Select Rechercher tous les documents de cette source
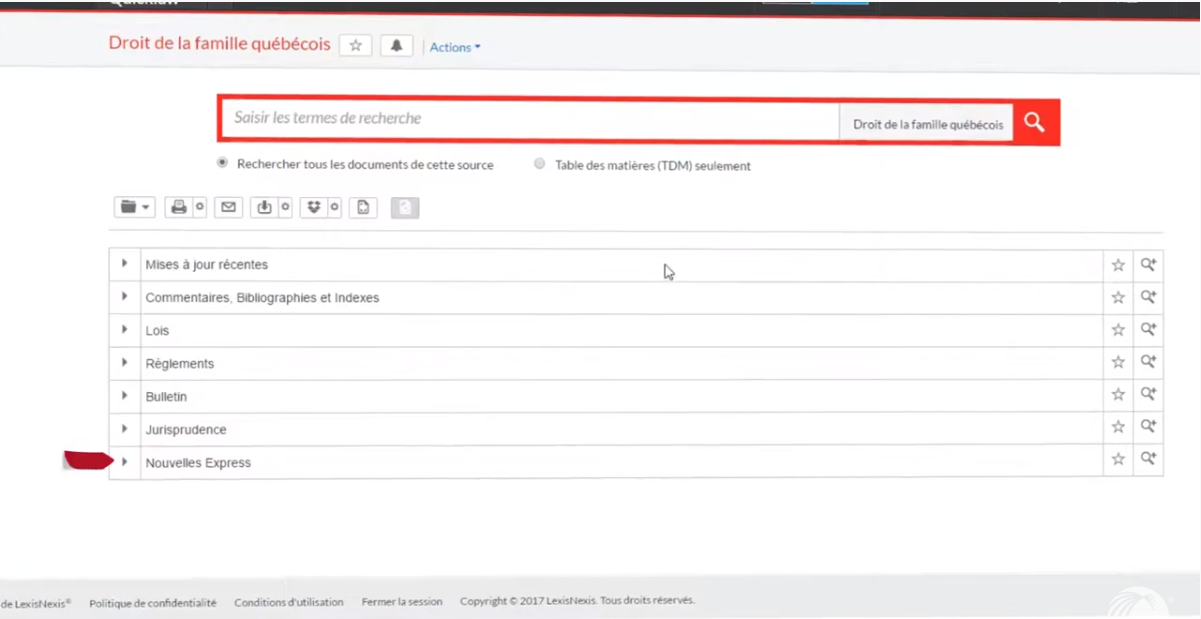Image resolution: width=1201 pixels, height=619 pixels. coord(222,163)
